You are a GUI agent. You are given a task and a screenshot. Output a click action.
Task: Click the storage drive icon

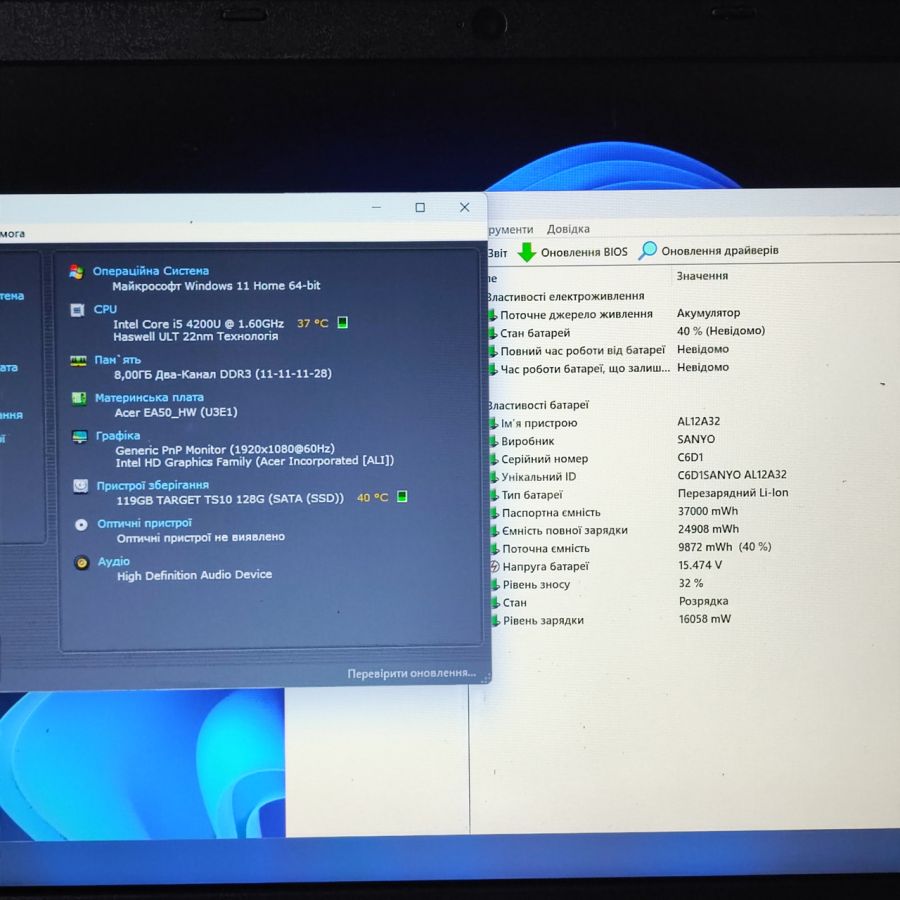[x=81, y=486]
